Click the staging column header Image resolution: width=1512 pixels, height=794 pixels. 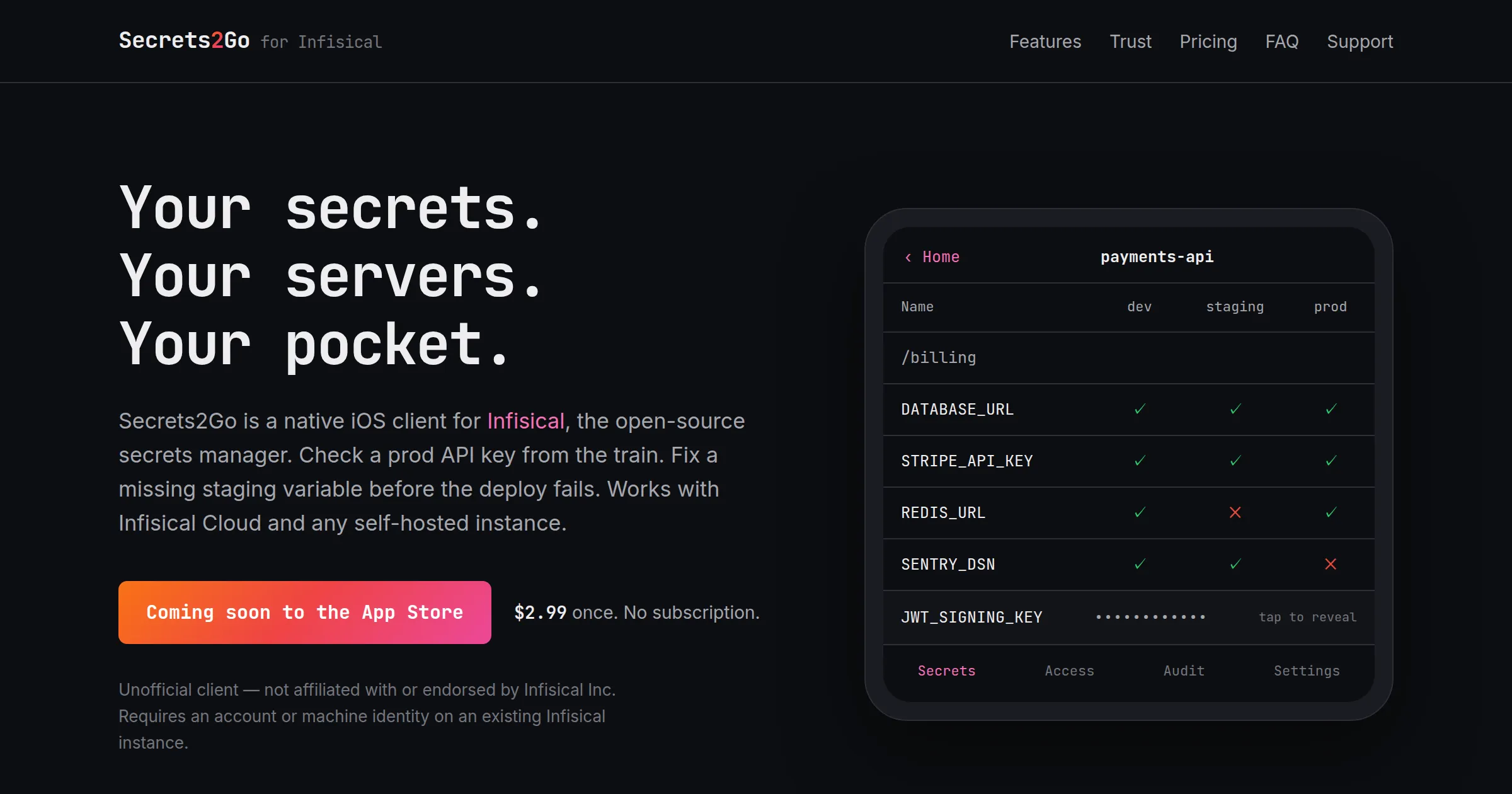[1235, 307]
